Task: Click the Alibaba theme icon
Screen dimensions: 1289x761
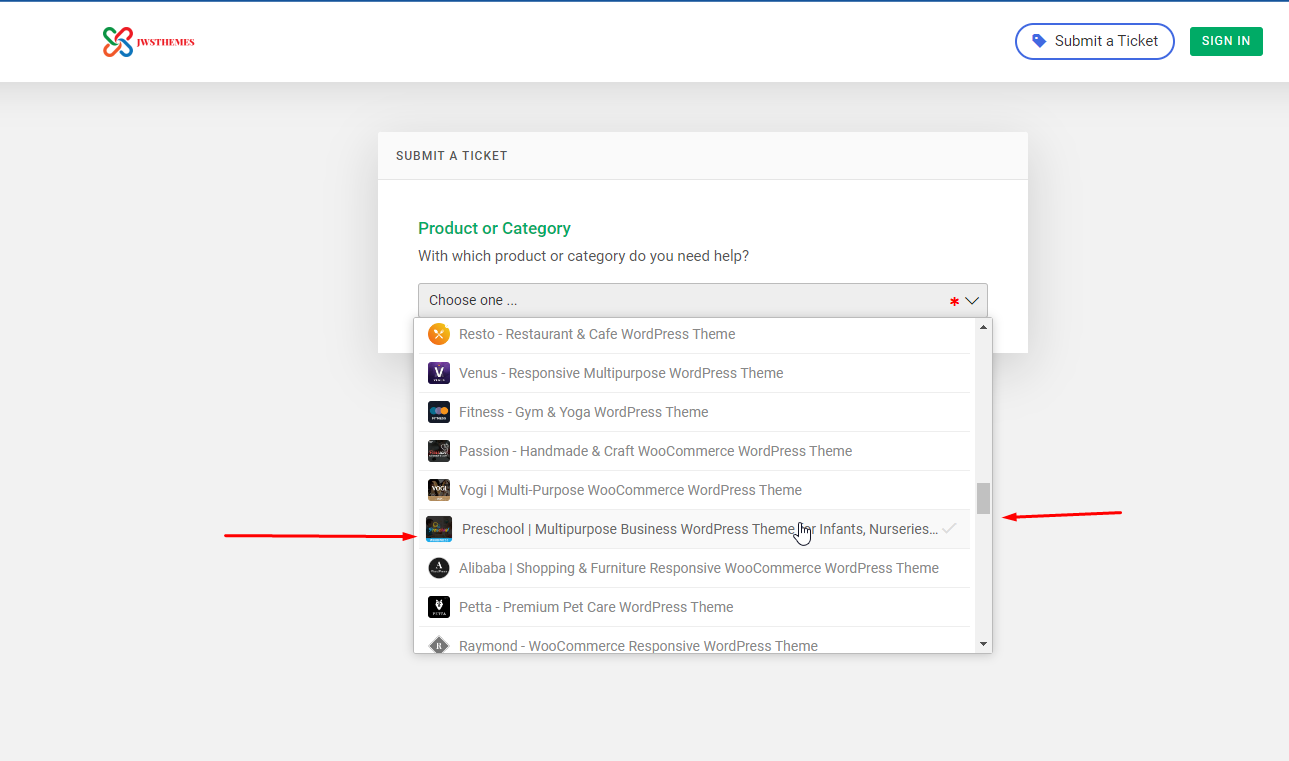Action: pyautogui.click(x=438, y=568)
